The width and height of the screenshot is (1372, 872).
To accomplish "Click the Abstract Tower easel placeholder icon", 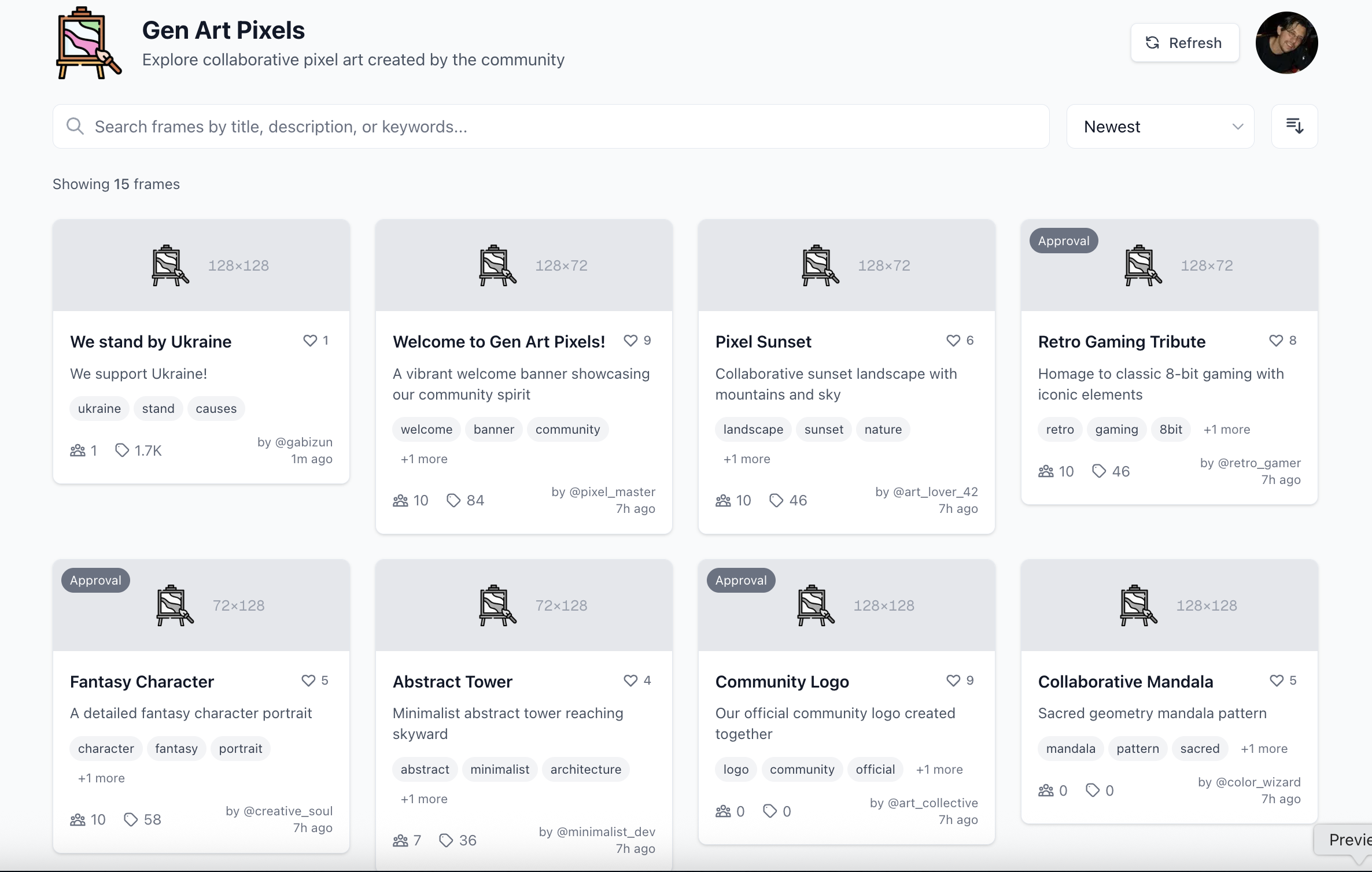I will (x=497, y=605).
